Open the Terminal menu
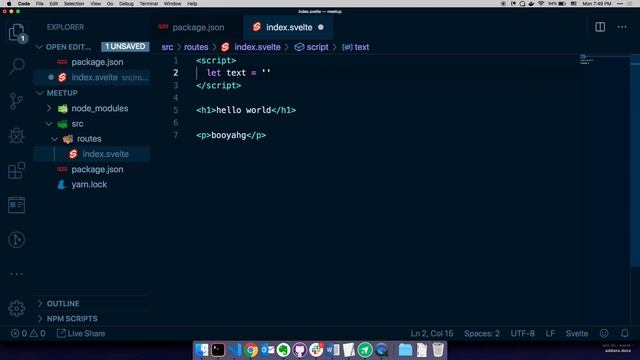 [x=149, y=4]
